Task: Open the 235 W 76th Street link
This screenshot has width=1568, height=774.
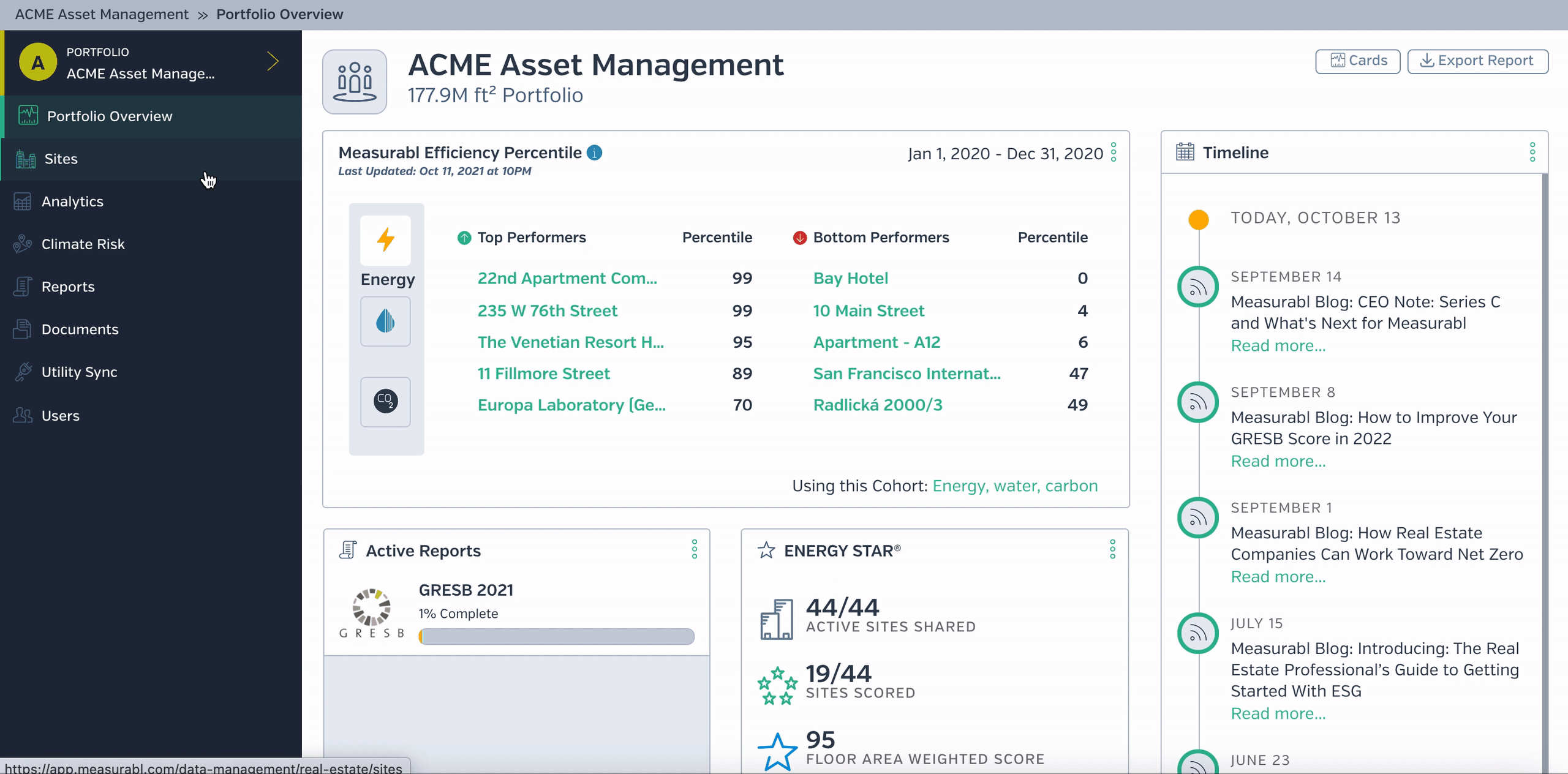Action: click(x=547, y=311)
